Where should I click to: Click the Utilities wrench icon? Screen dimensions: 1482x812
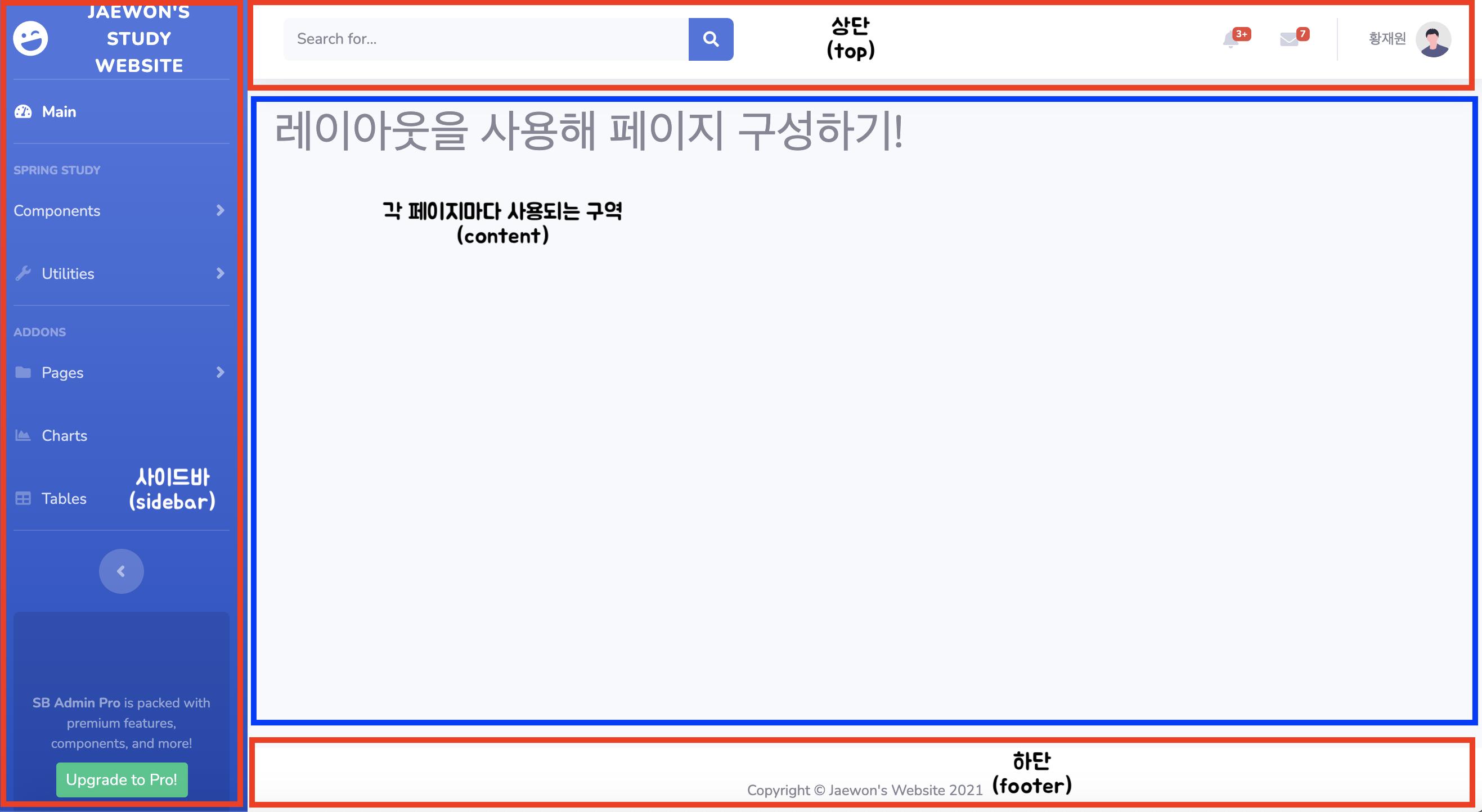tap(23, 274)
